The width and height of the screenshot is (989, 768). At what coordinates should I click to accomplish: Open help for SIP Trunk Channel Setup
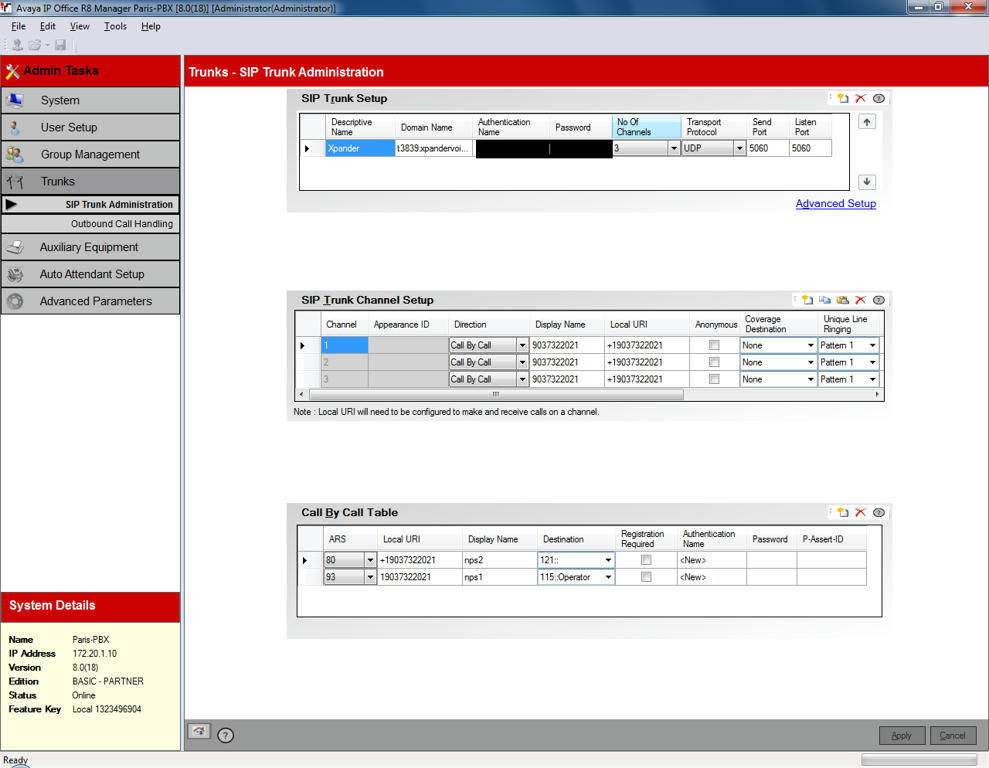click(879, 300)
